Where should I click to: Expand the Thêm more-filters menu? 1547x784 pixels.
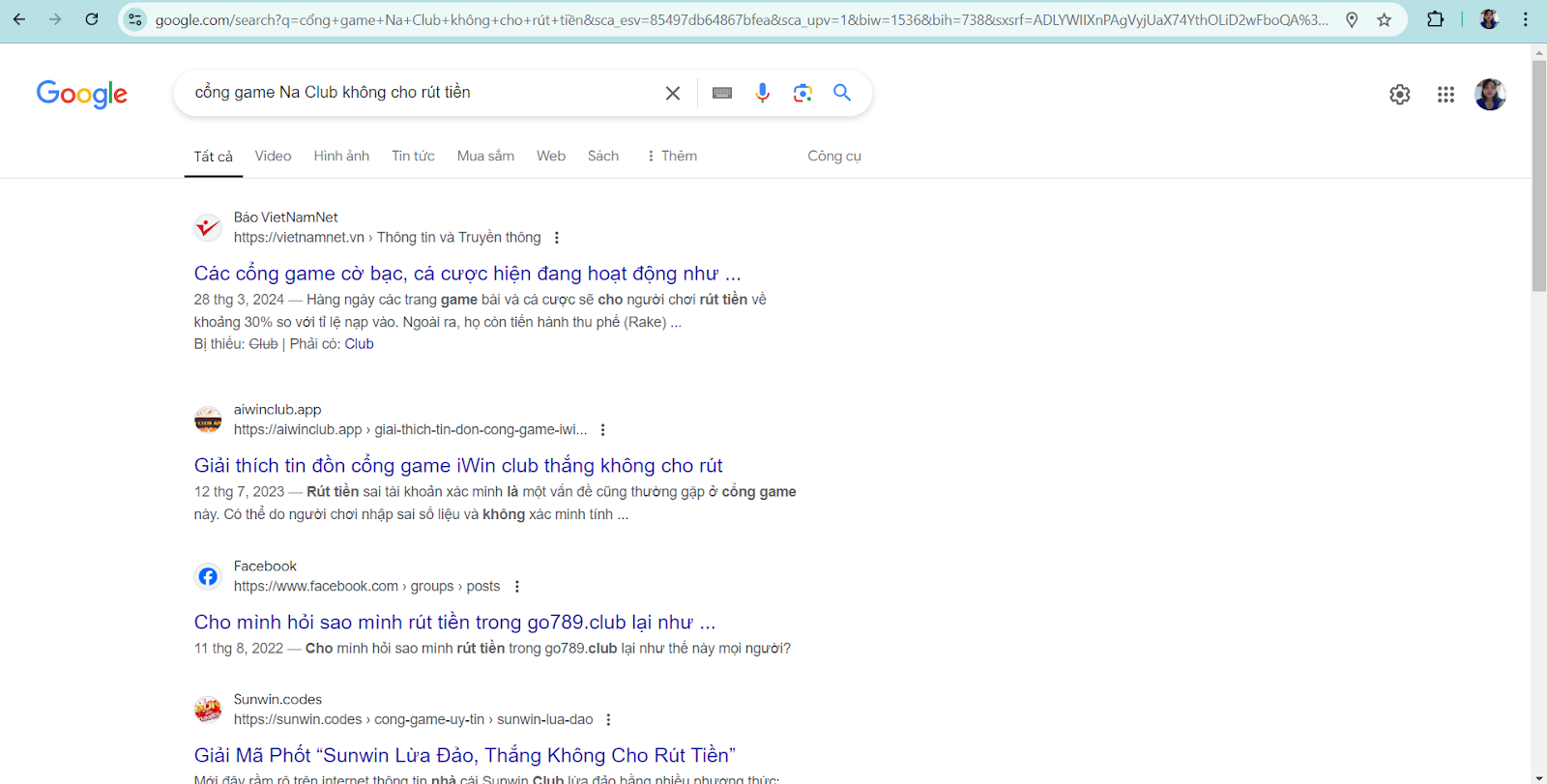click(672, 156)
